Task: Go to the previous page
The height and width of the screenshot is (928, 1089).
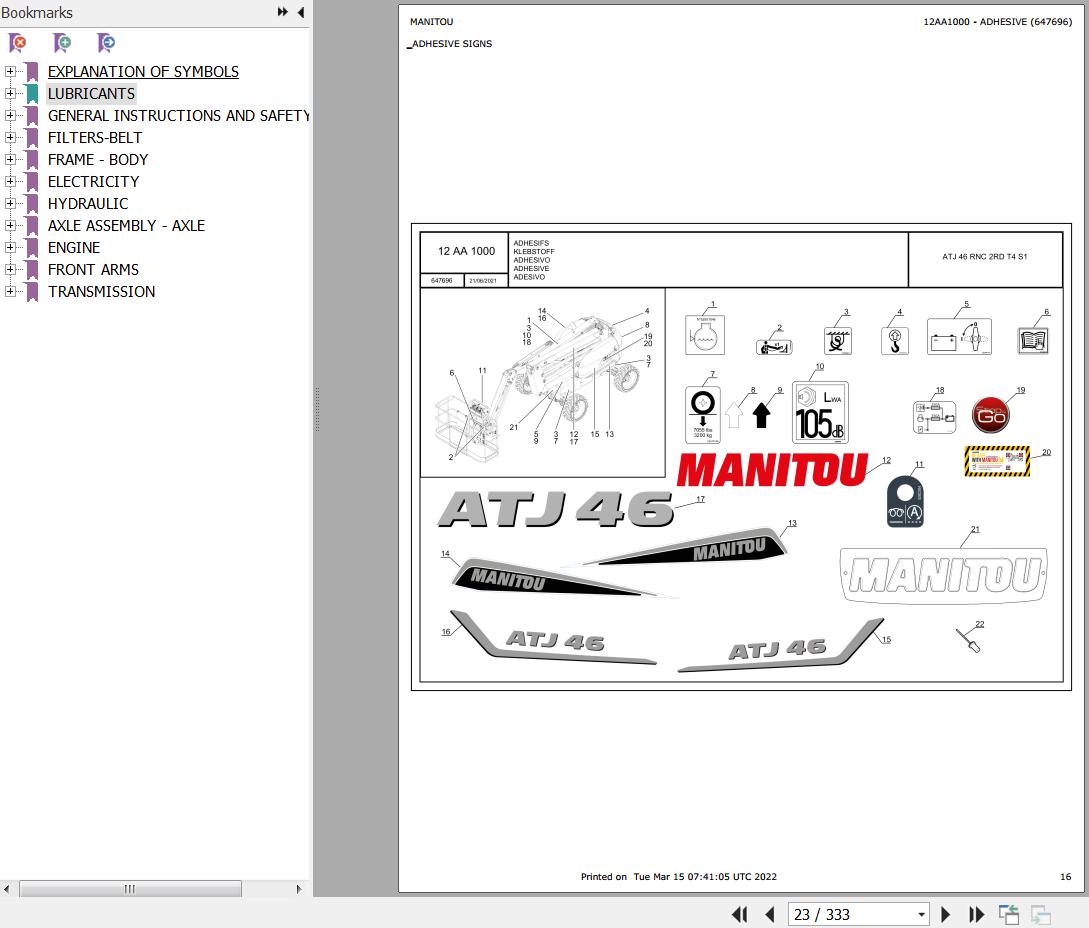Action: 770,914
